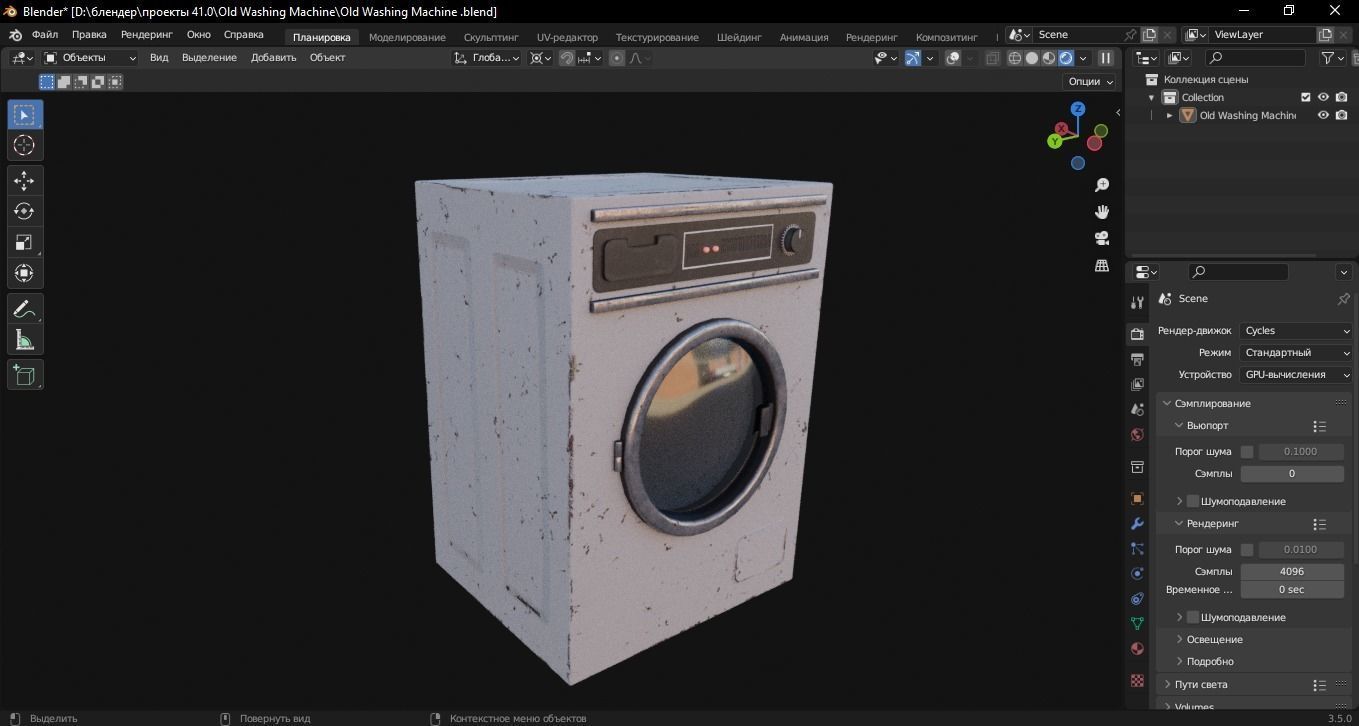The height and width of the screenshot is (726, 1359).
Task: Disable Collection in renders via camera icon
Action: click(x=1342, y=97)
